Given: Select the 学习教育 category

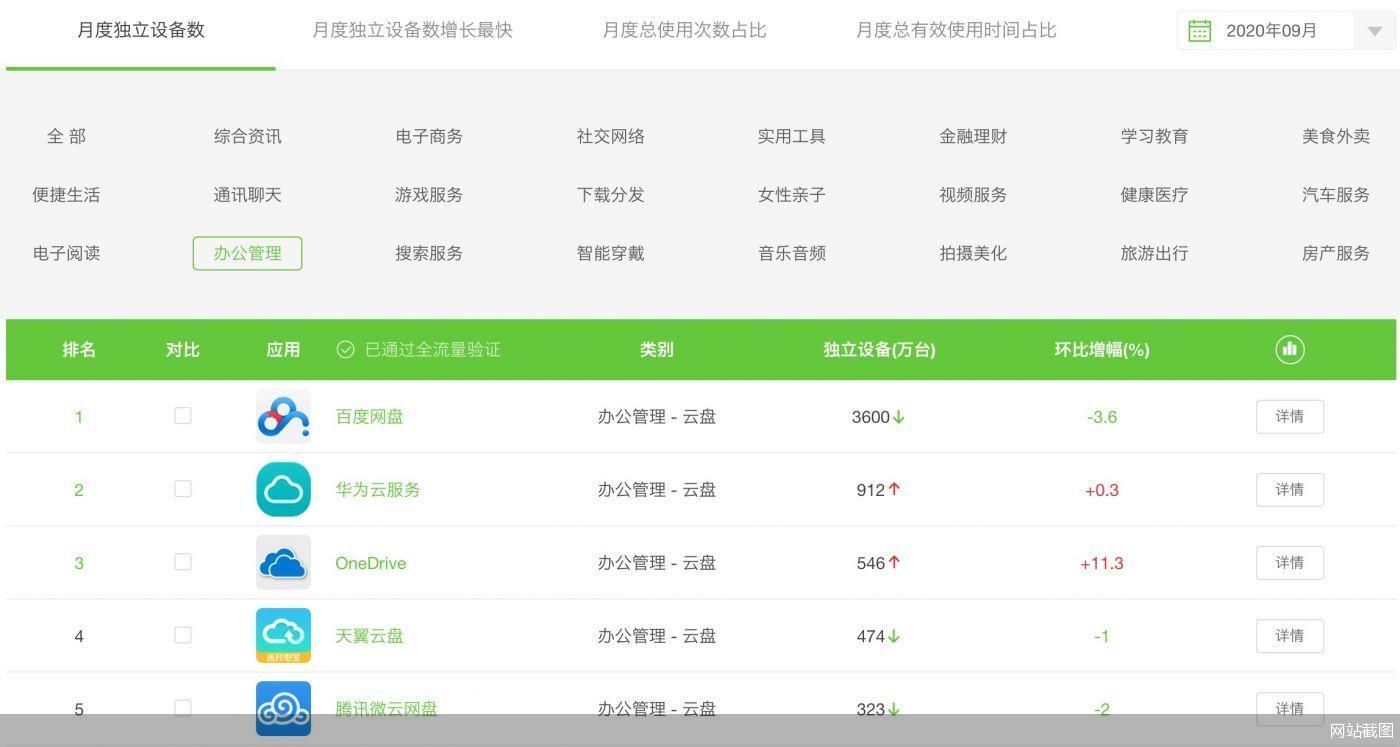Looking at the screenshot, I should tap(1154, 136).
